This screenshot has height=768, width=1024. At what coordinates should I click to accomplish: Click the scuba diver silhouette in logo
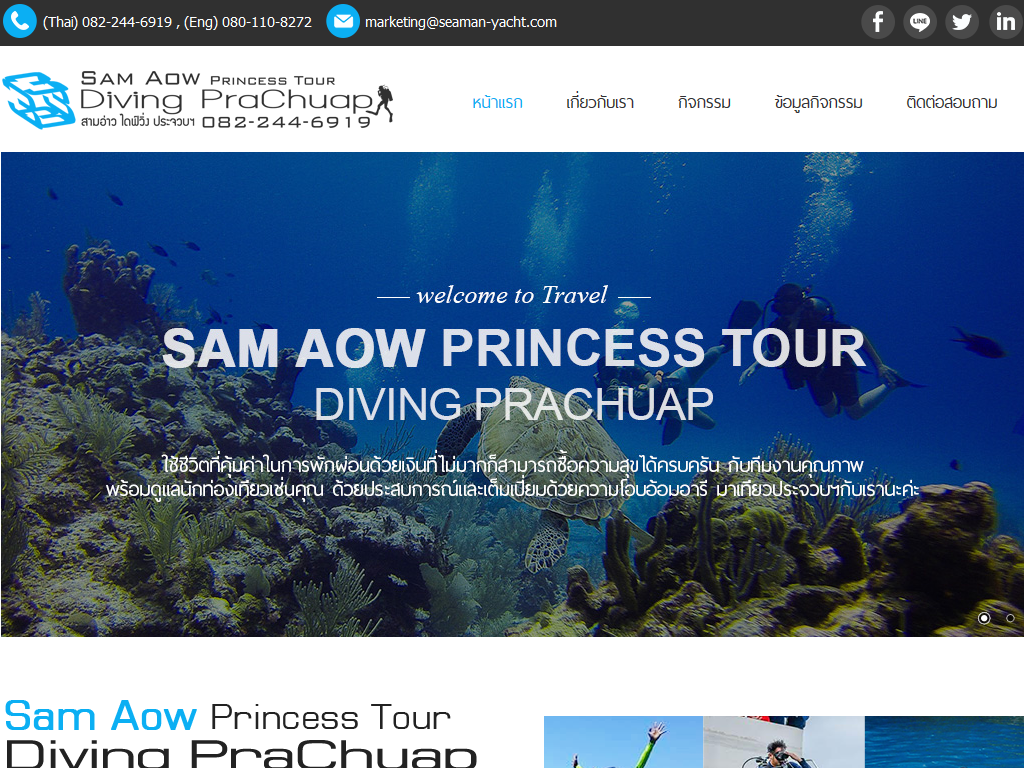385,103
